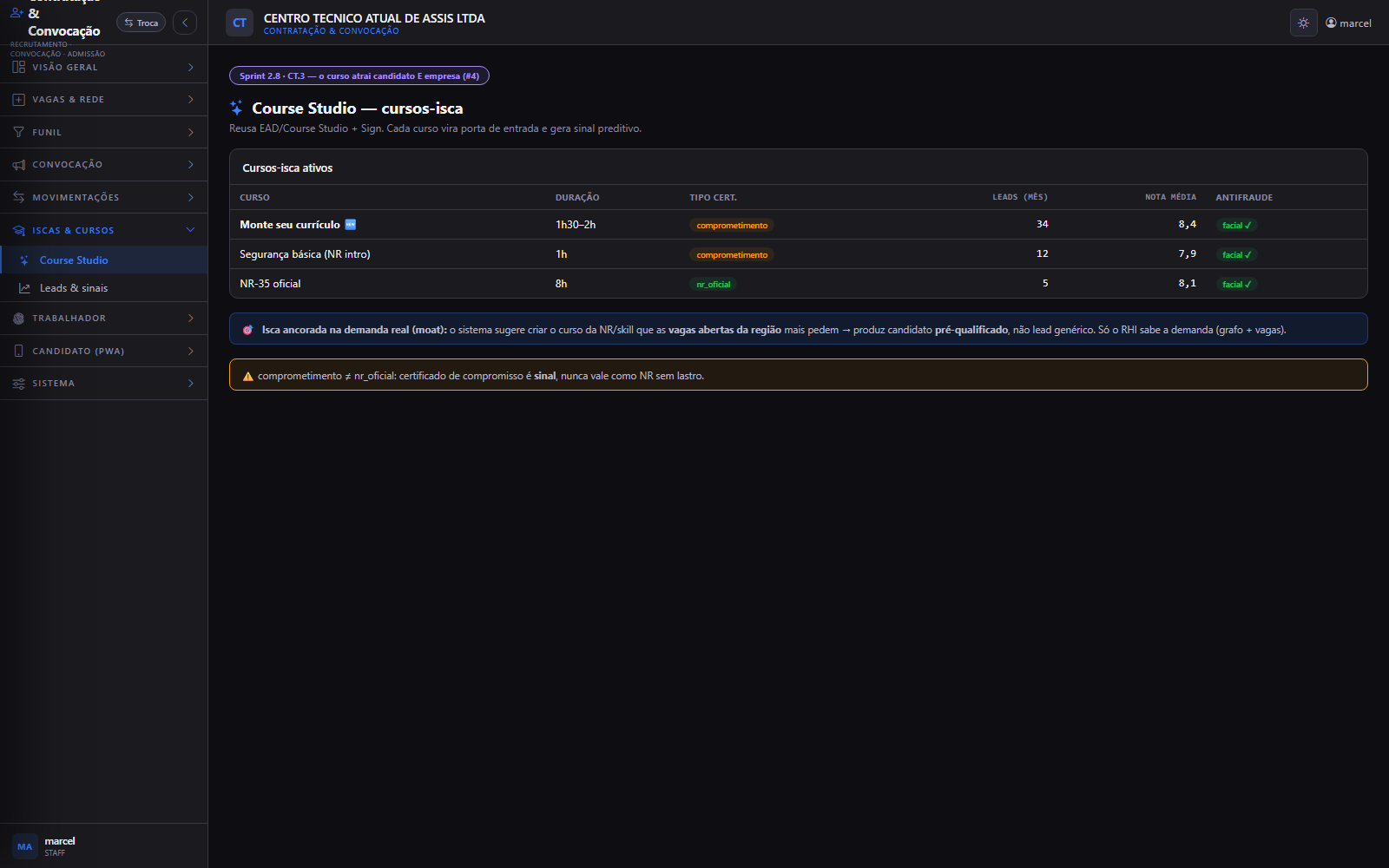Open the Movimentações arrows icon
Screen dimensions: 1389x868
click(18, 197)
